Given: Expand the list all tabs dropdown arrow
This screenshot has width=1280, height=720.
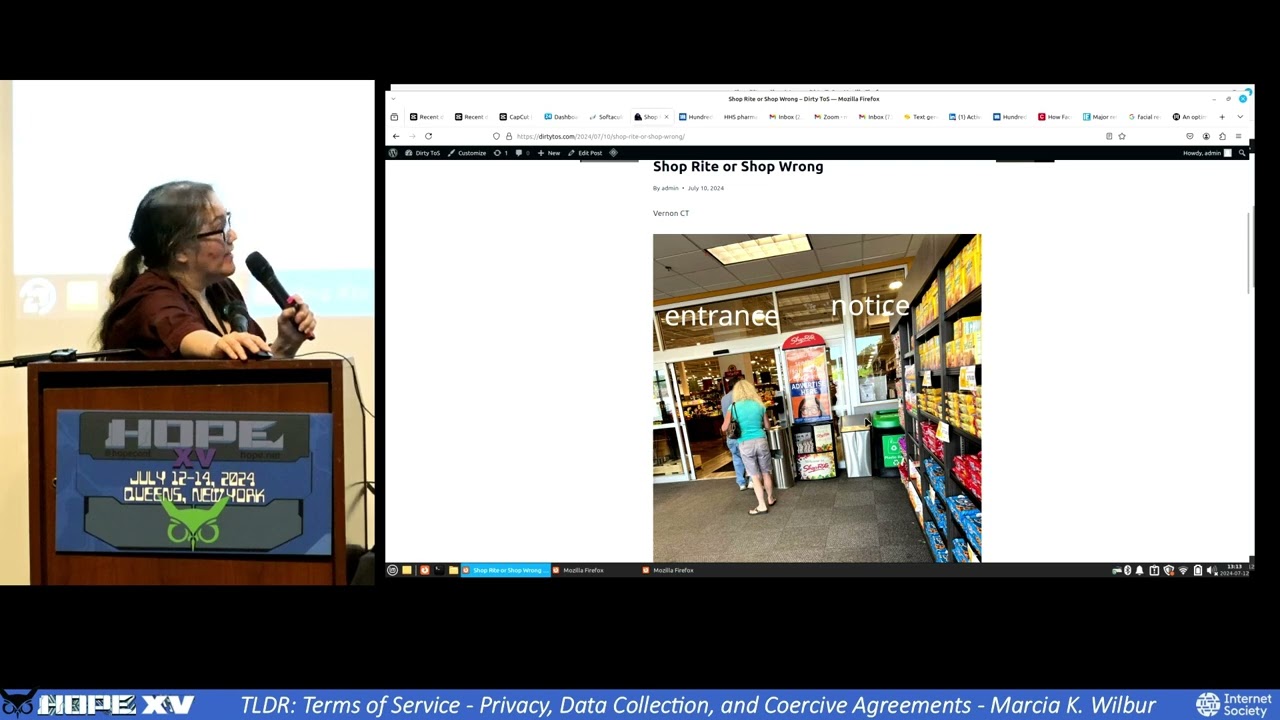Looking at the screenshot, I should coord(1240,117).
